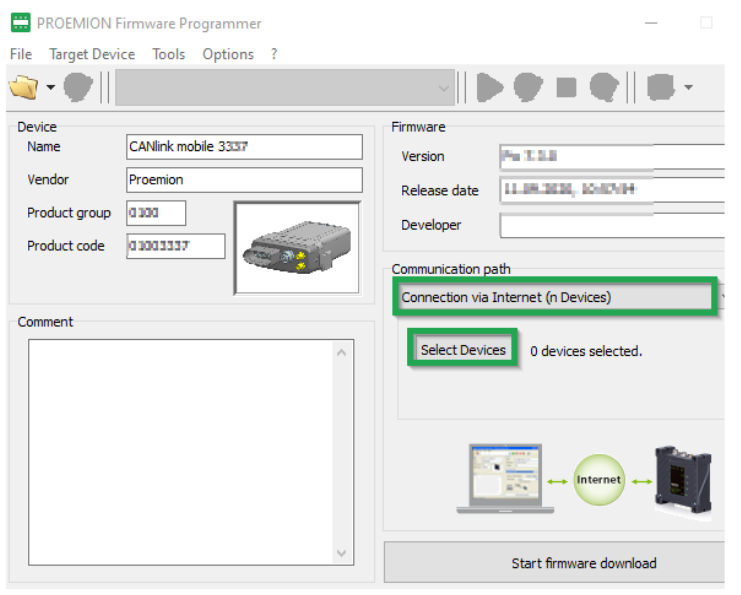The width and height of the screenshot is (741, 595).
Task: Click the last greyed toolbar icon with arrow
Action: (x=660, y=87)
